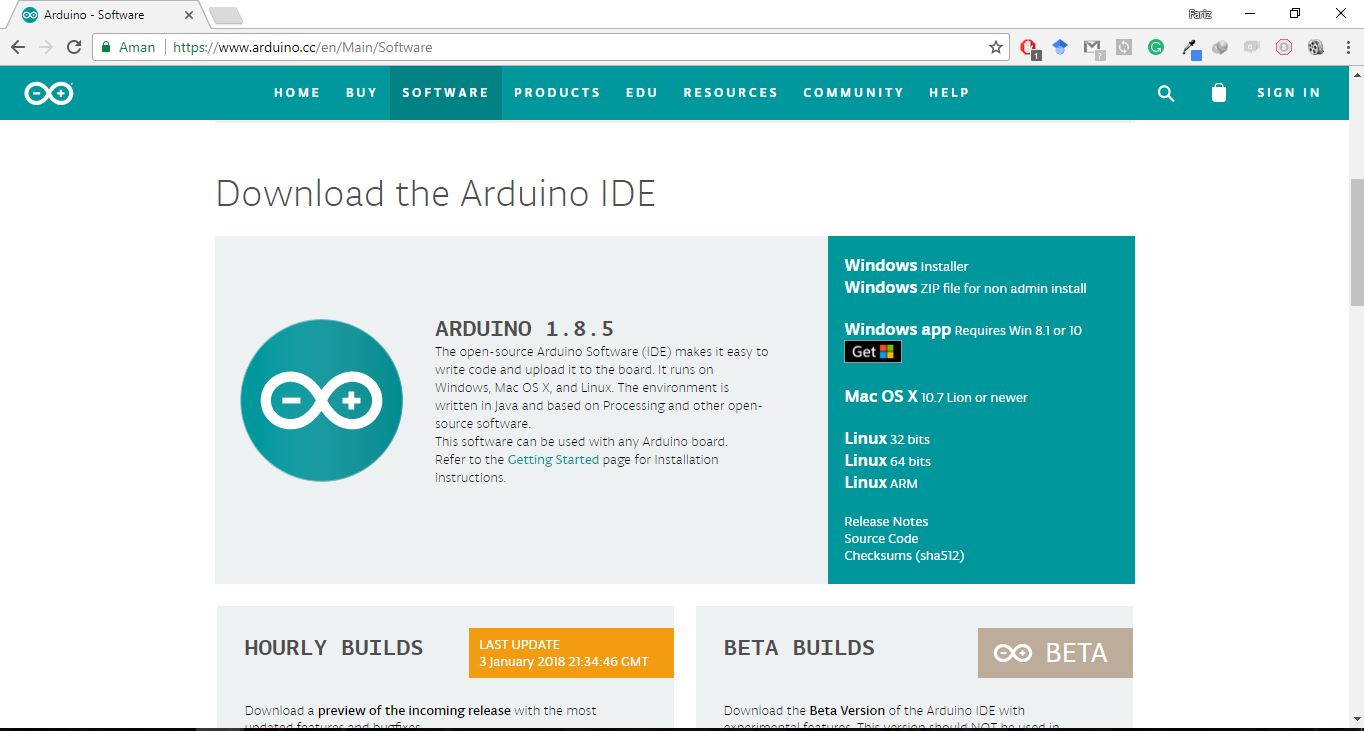This screenshot has height=731, width=1364.
Task: Open a new browser tab
Action: click(x=226, y=15)
